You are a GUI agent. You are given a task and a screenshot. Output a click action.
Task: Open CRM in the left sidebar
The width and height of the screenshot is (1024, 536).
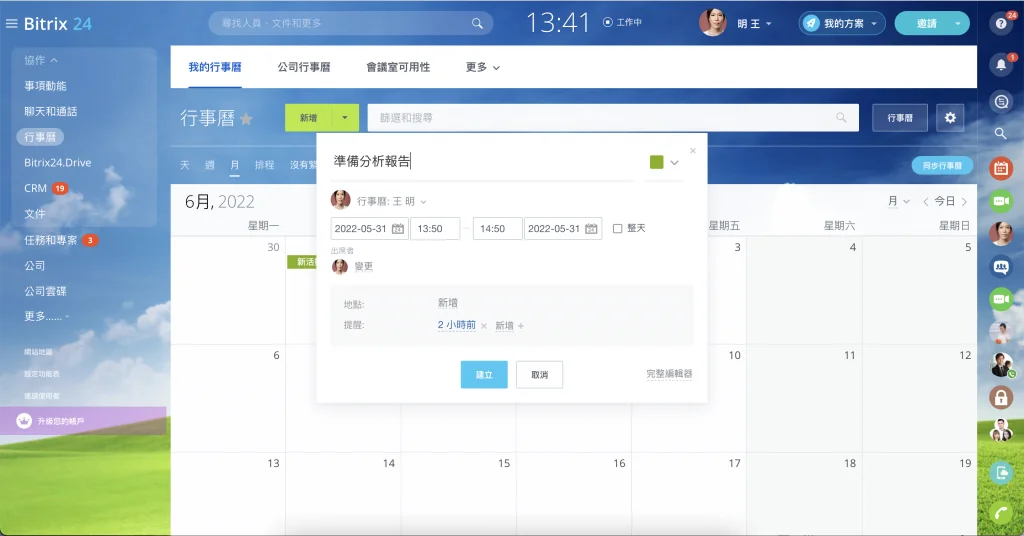pos(35,188)
